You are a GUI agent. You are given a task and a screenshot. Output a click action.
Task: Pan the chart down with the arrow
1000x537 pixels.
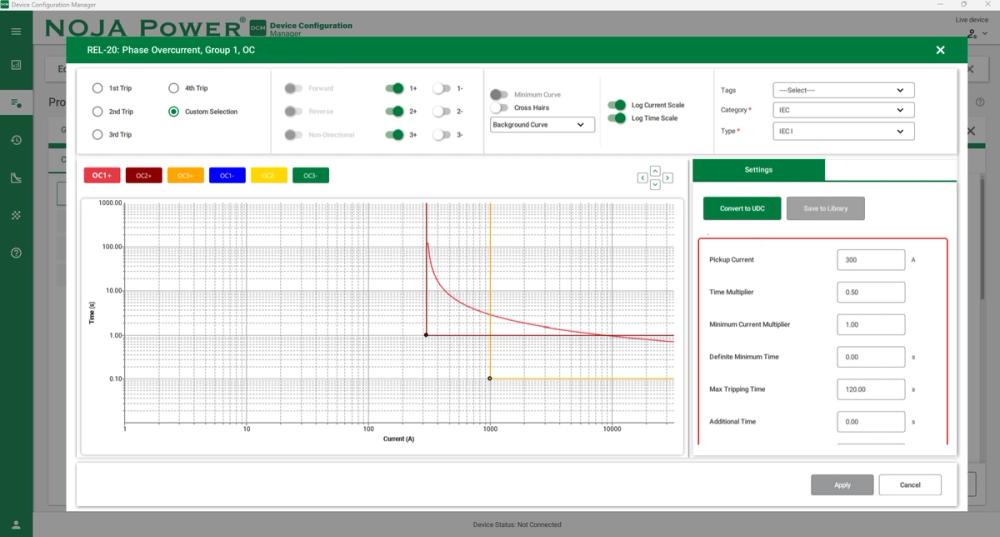(655, 184)
